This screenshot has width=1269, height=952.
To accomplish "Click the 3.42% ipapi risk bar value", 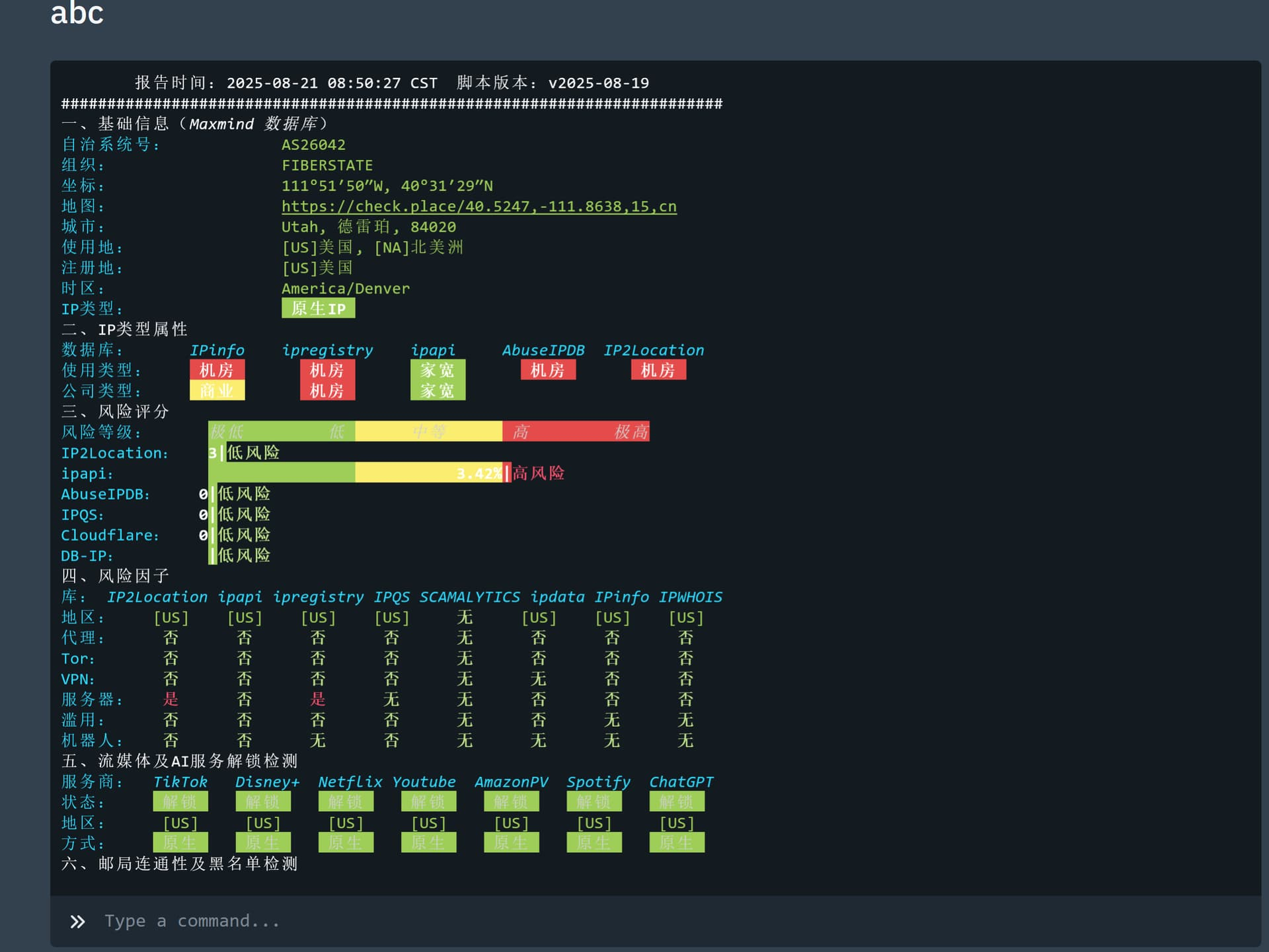I will tap(479, 473).
